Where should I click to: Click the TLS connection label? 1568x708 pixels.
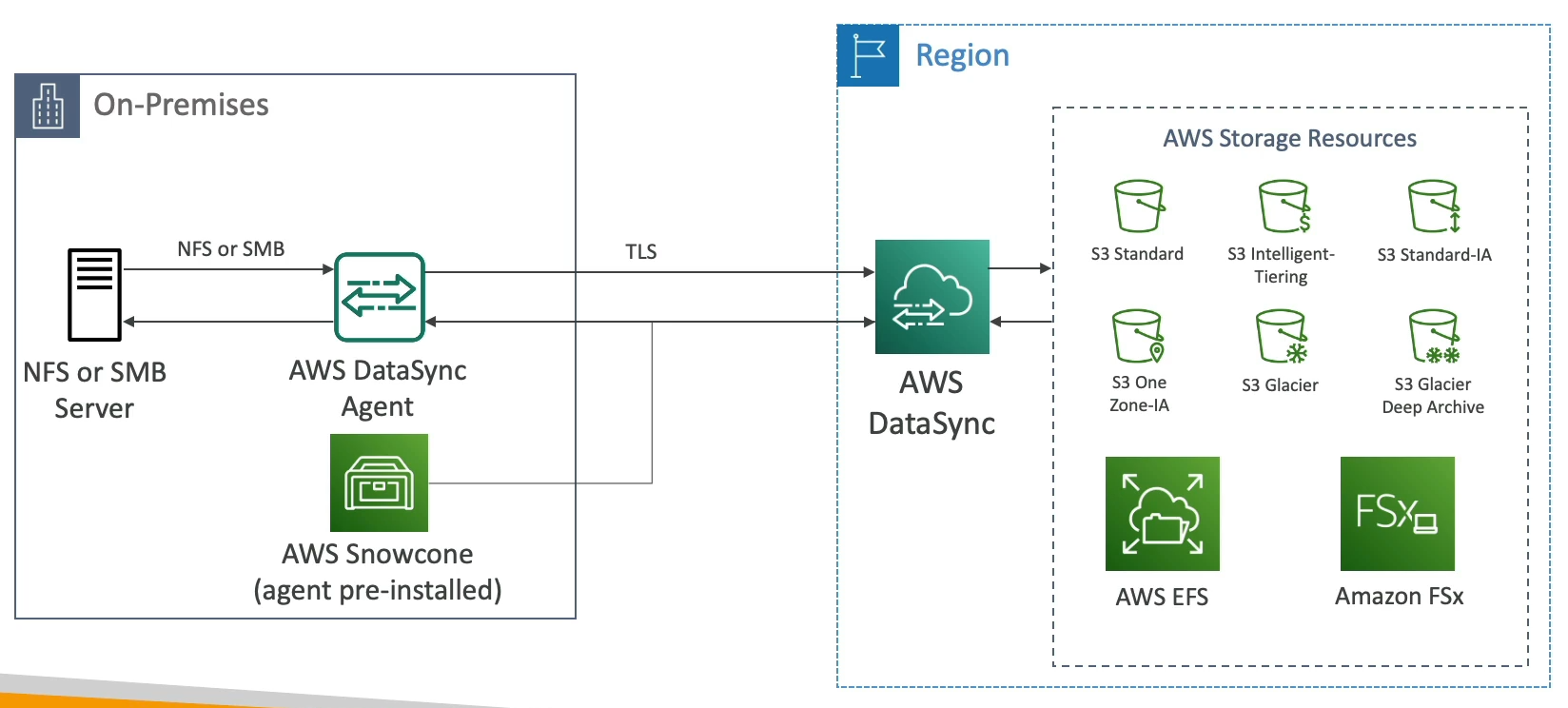(640, 252)
